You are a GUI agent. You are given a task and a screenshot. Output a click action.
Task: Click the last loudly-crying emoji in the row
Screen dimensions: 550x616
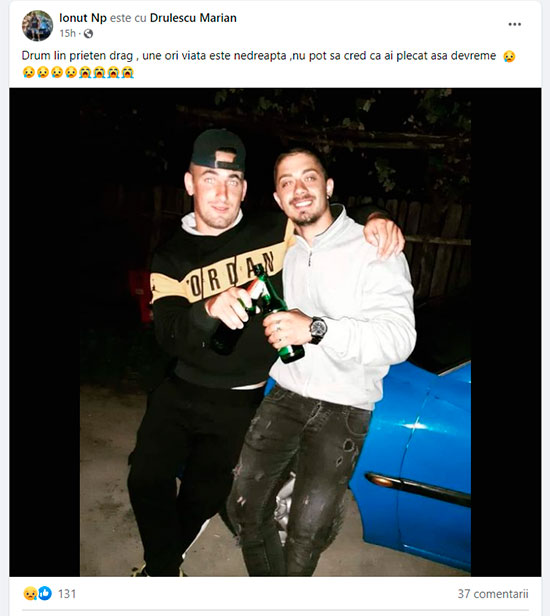[128, 72]
